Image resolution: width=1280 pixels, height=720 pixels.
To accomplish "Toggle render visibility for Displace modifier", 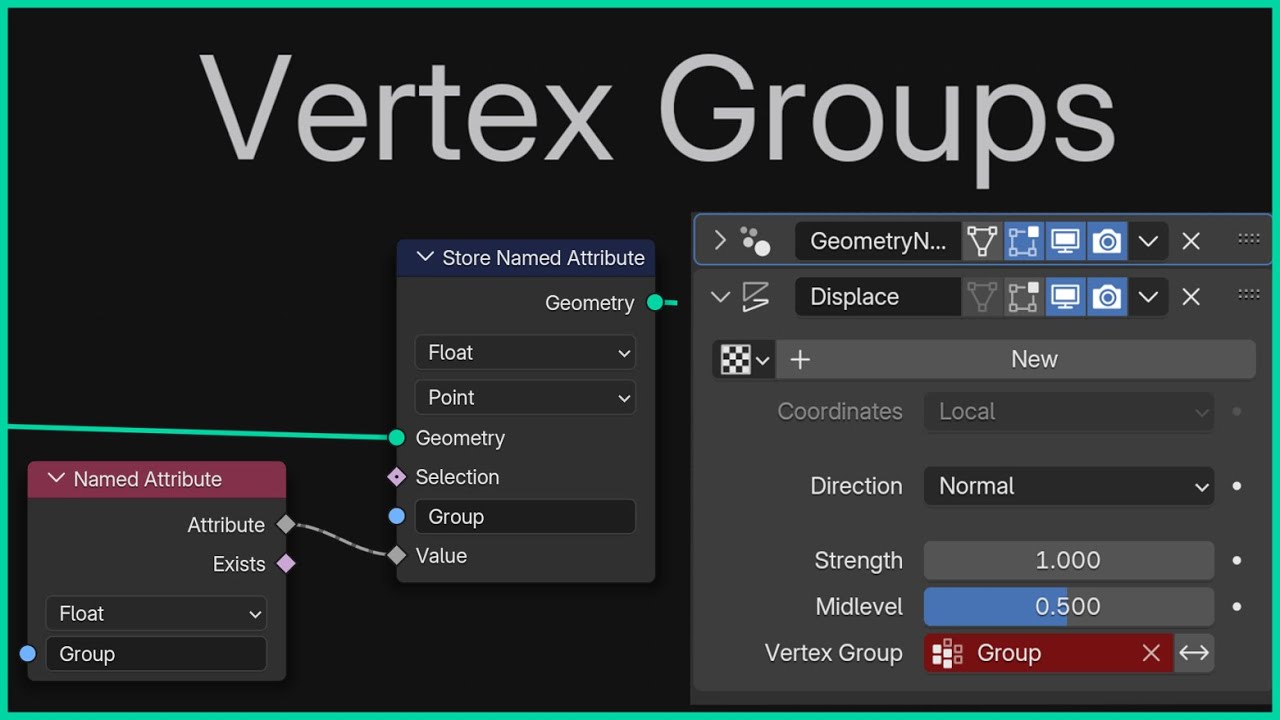I will (x=1106, y=297).
